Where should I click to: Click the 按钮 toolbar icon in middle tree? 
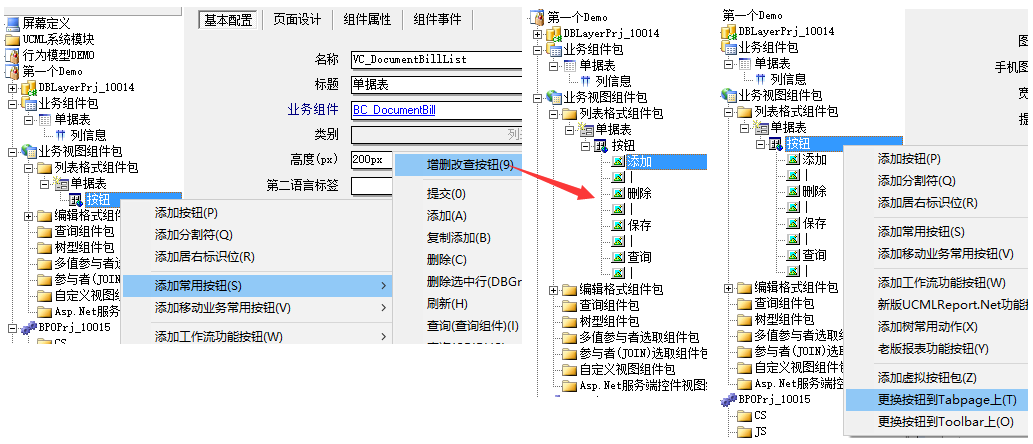click(601, 145)
